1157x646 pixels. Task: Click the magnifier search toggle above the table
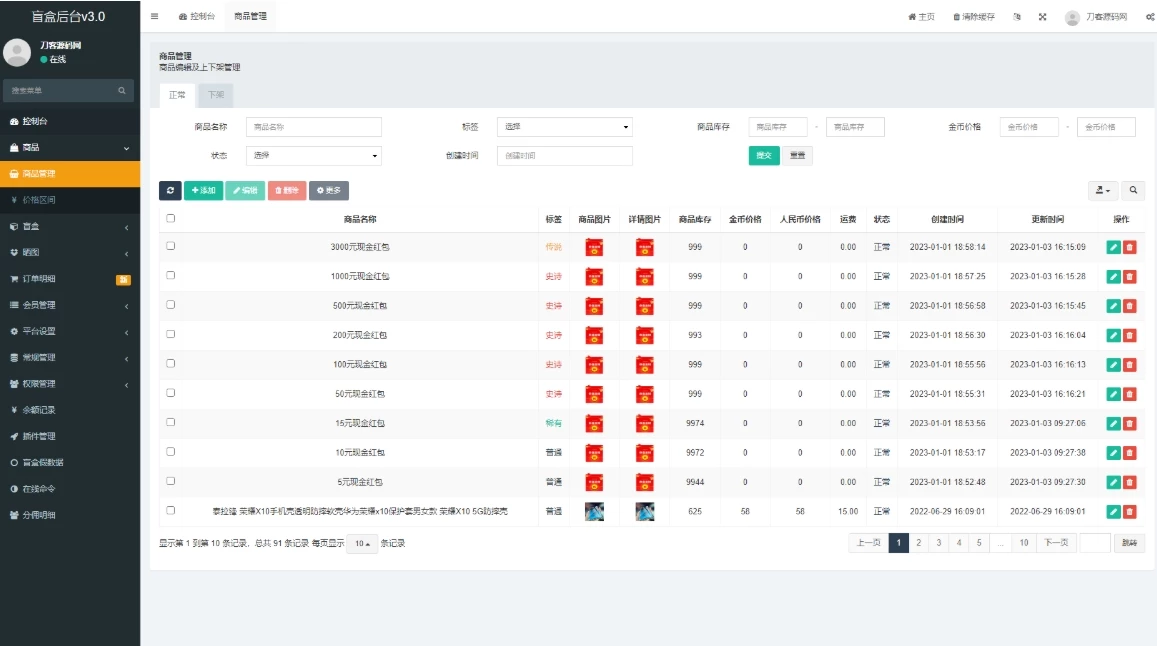(x=1133, y=190)
